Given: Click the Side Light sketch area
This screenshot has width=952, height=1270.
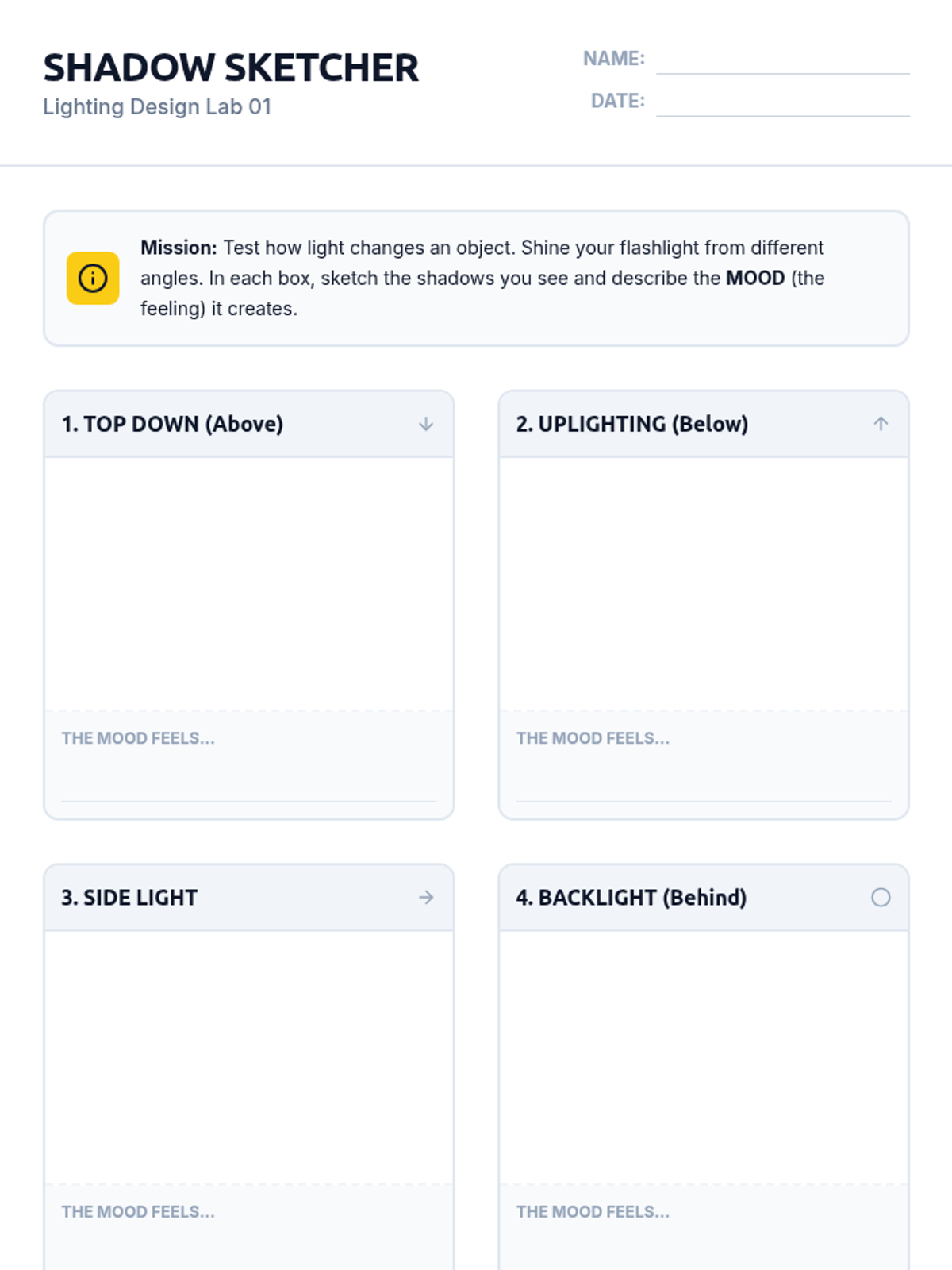Looking at the screenshot, I should coord(249,1057).
